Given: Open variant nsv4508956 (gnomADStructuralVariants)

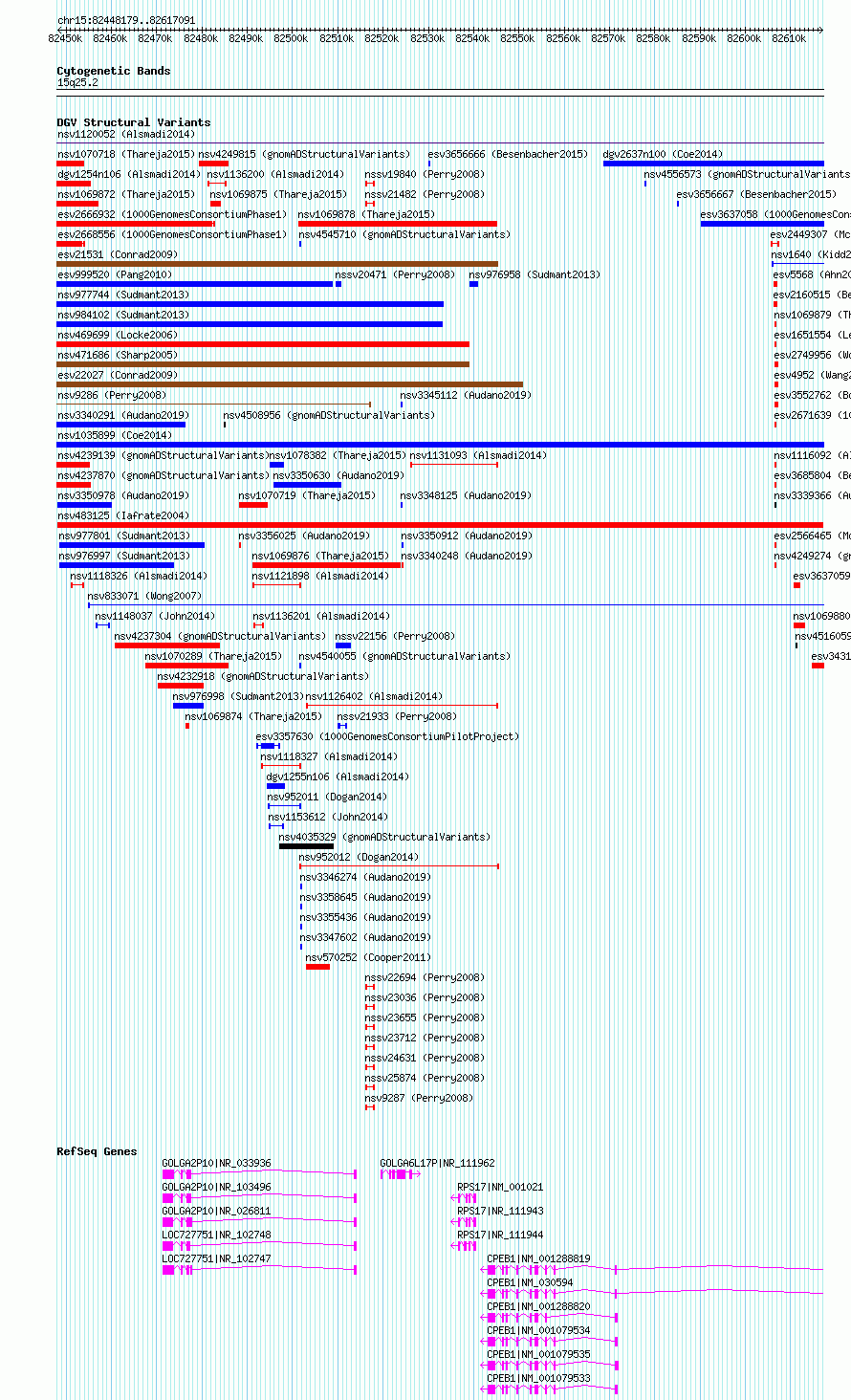Looking at the screenshot, I should (329, 415).
